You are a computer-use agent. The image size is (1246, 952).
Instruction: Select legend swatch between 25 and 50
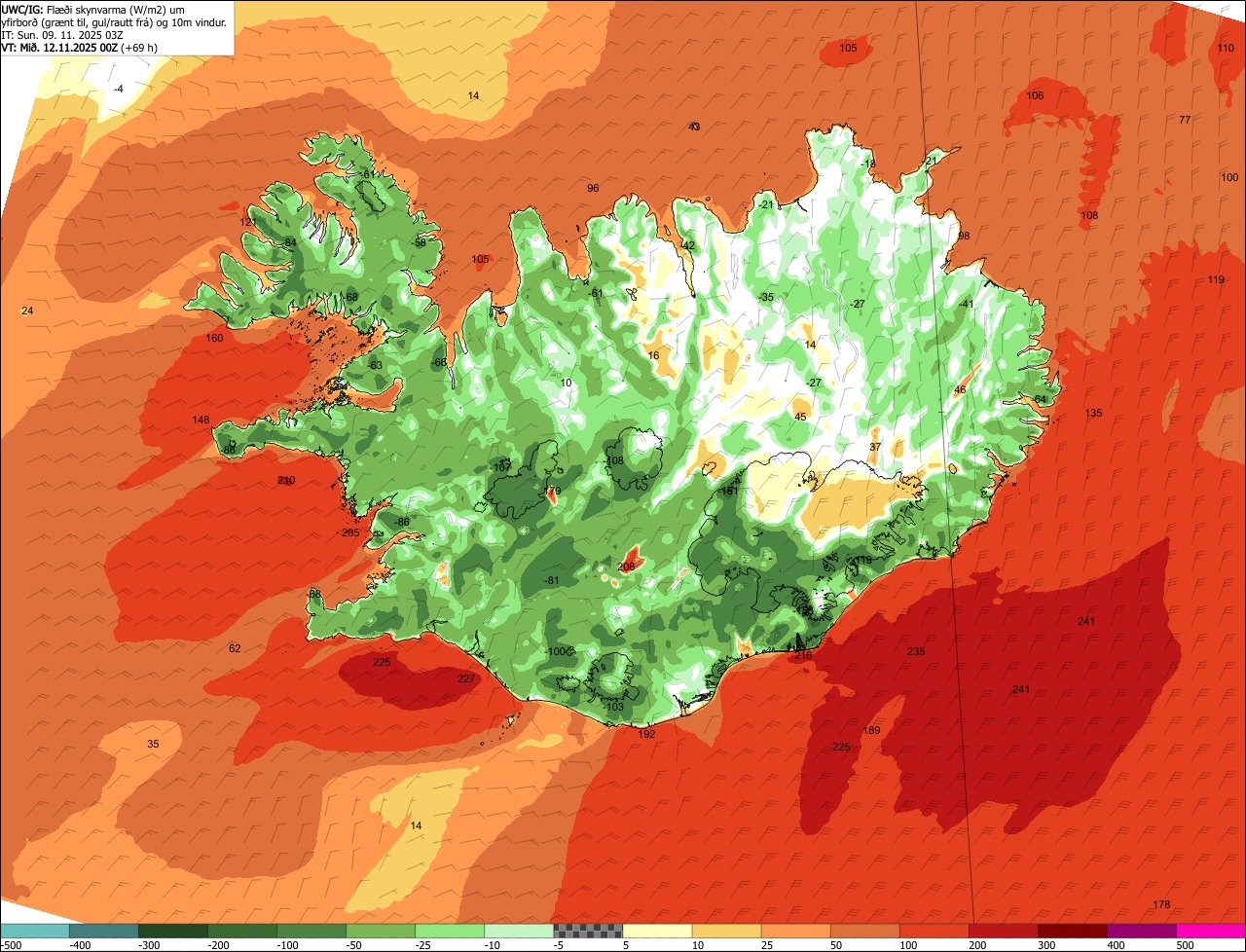click(x=795, y=931)
